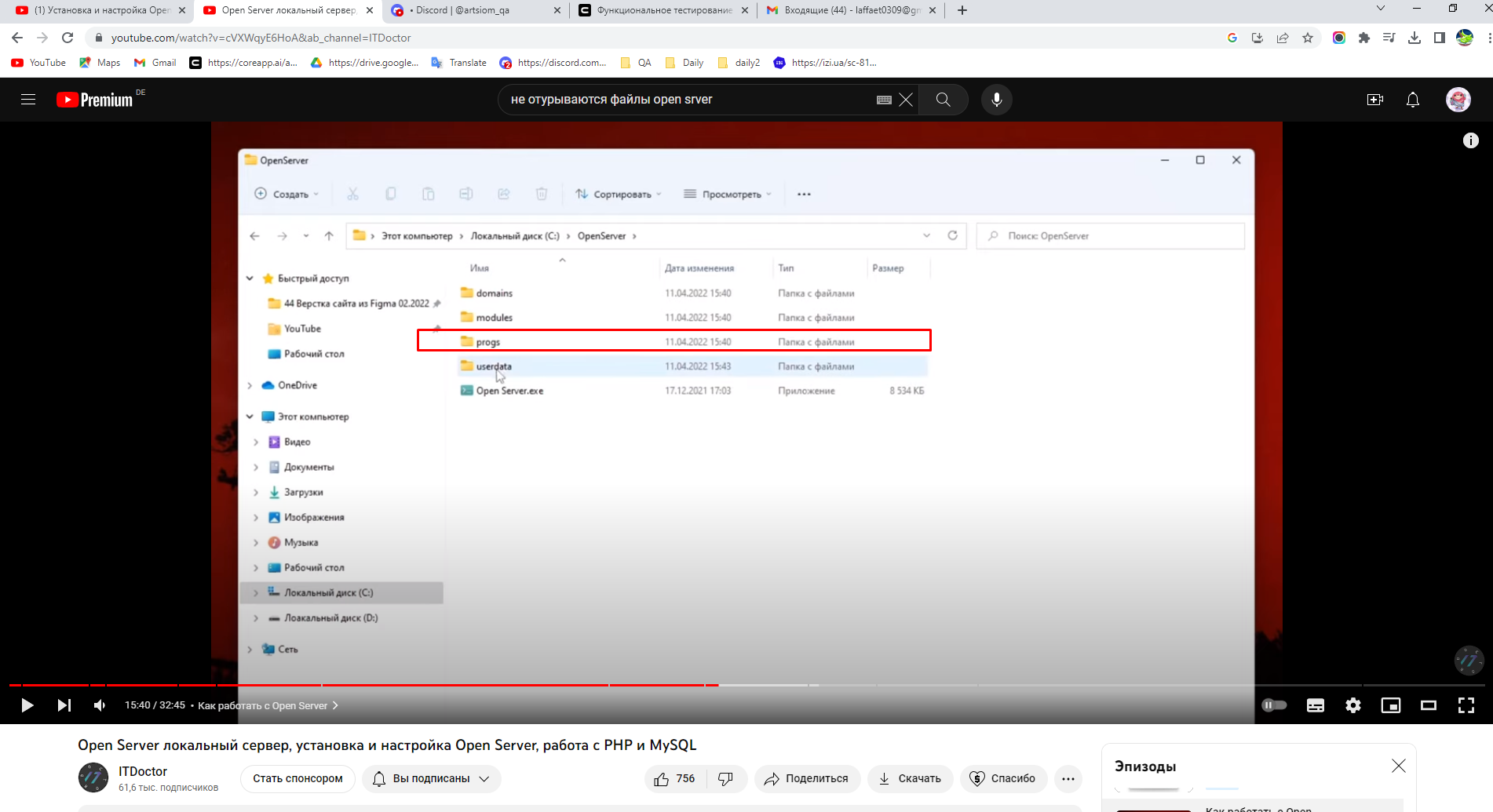Switch to the Gmail inbox tab
This screenshot has height=812, width=1493.
point(848,10)
